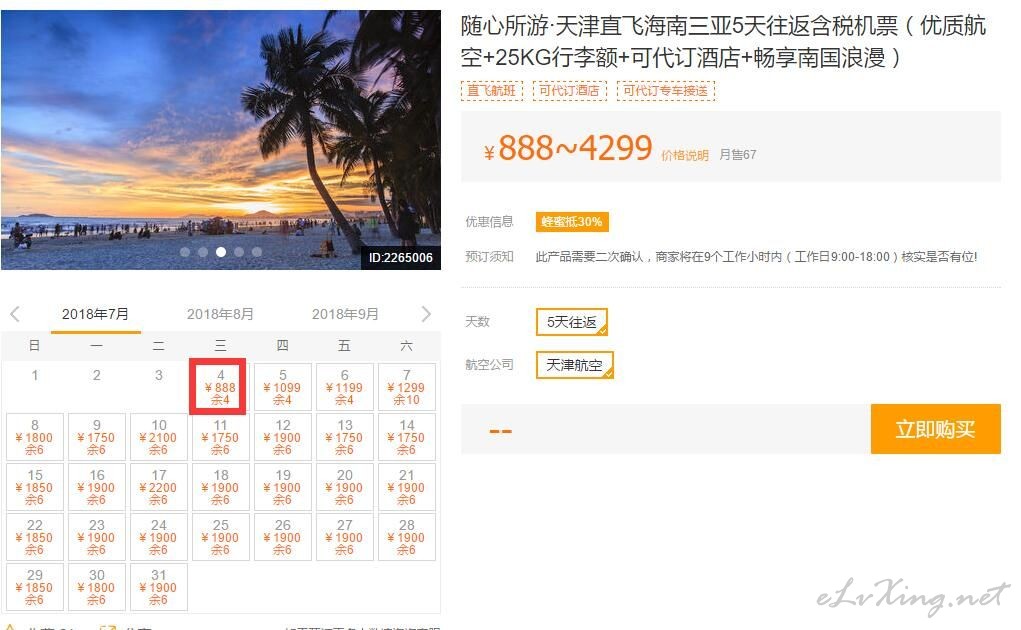Select the 天津航空 airline option
This screenshot has height=630, width=1021.
point(574,364)
